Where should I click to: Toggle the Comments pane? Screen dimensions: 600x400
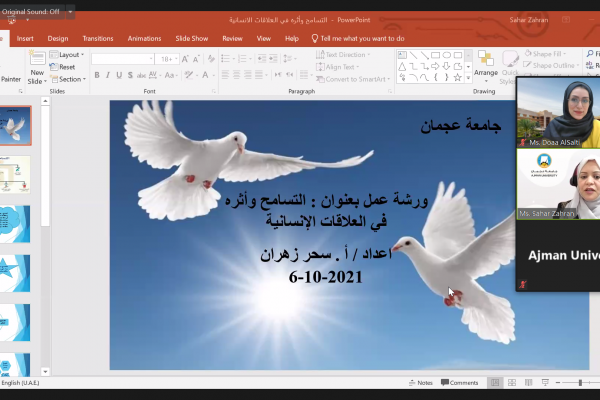[459, 382]
